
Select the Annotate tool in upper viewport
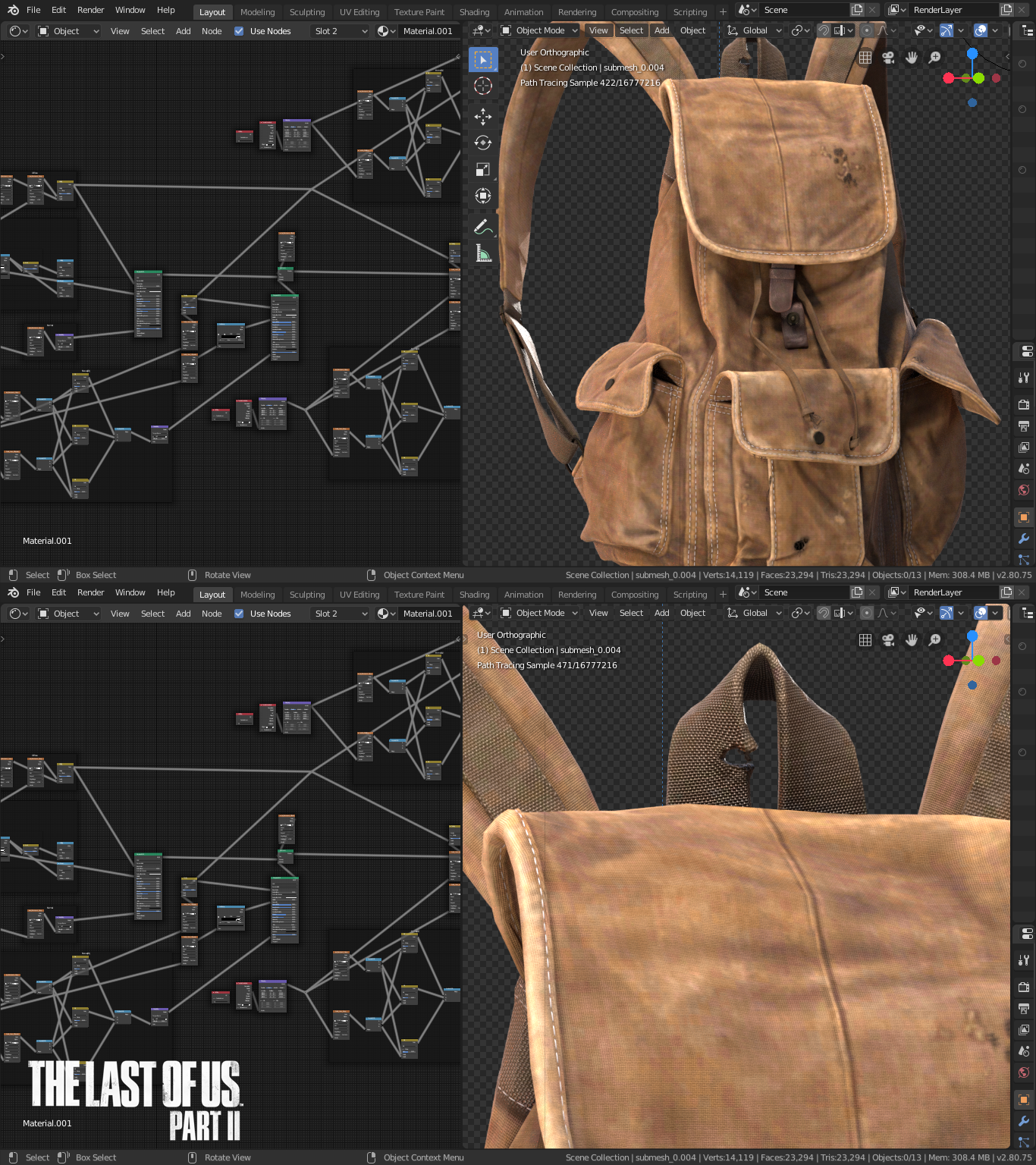coord(483,226)
